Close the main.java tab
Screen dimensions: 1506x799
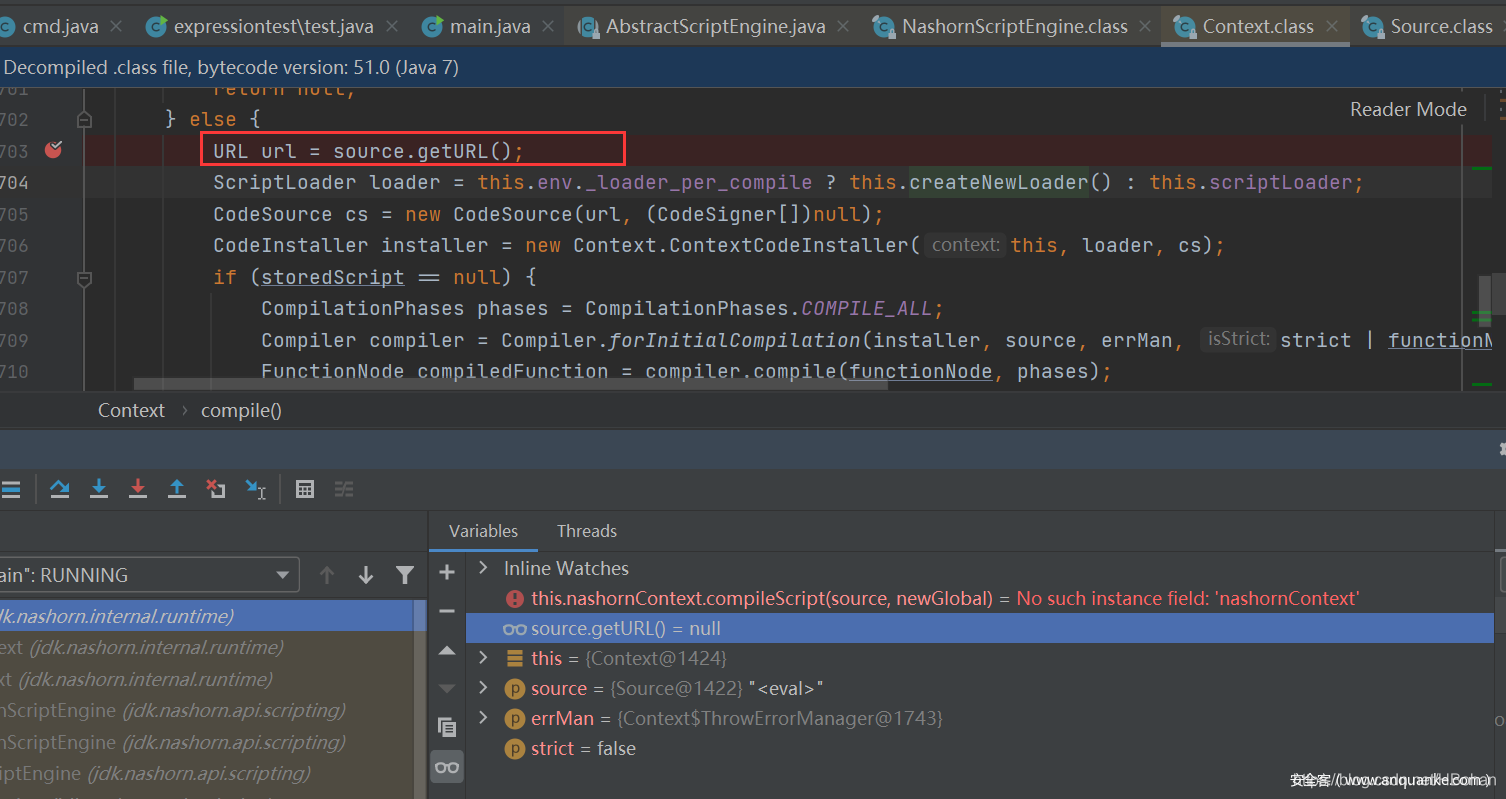[x=548, y=27]
